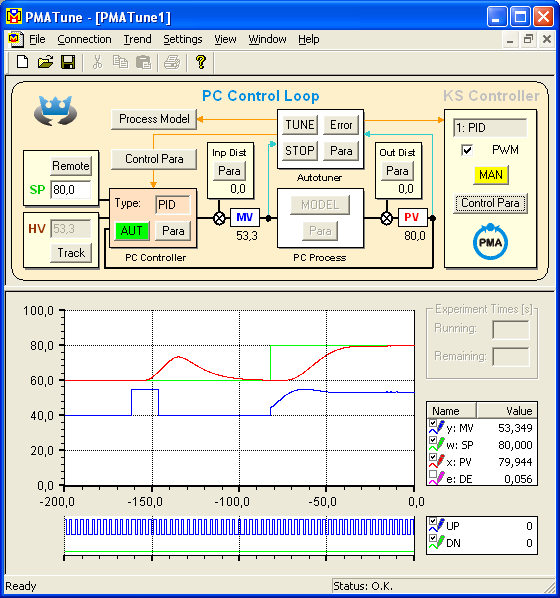Viewport: 560px width, 598px height.
Task: Click the Paste clipboard icon
Action: pyautogui.click(x=143, y=62)
